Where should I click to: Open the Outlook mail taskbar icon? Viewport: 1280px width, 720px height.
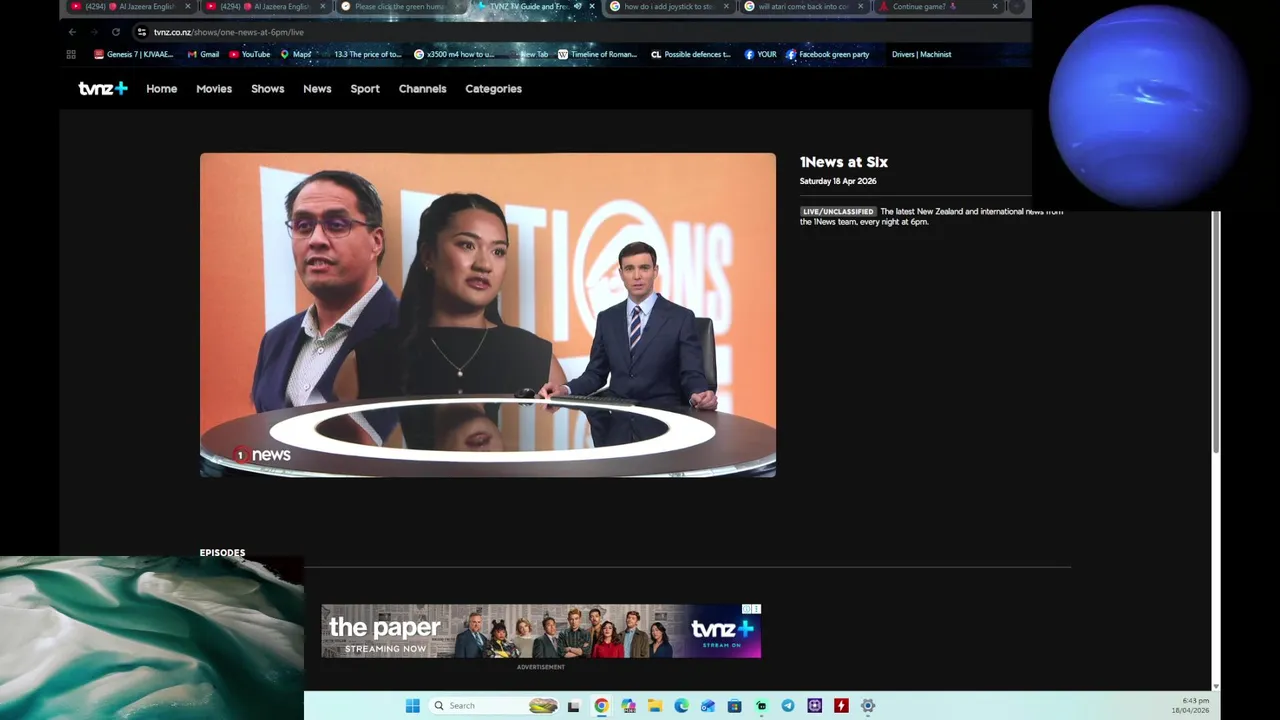point(708,706)
